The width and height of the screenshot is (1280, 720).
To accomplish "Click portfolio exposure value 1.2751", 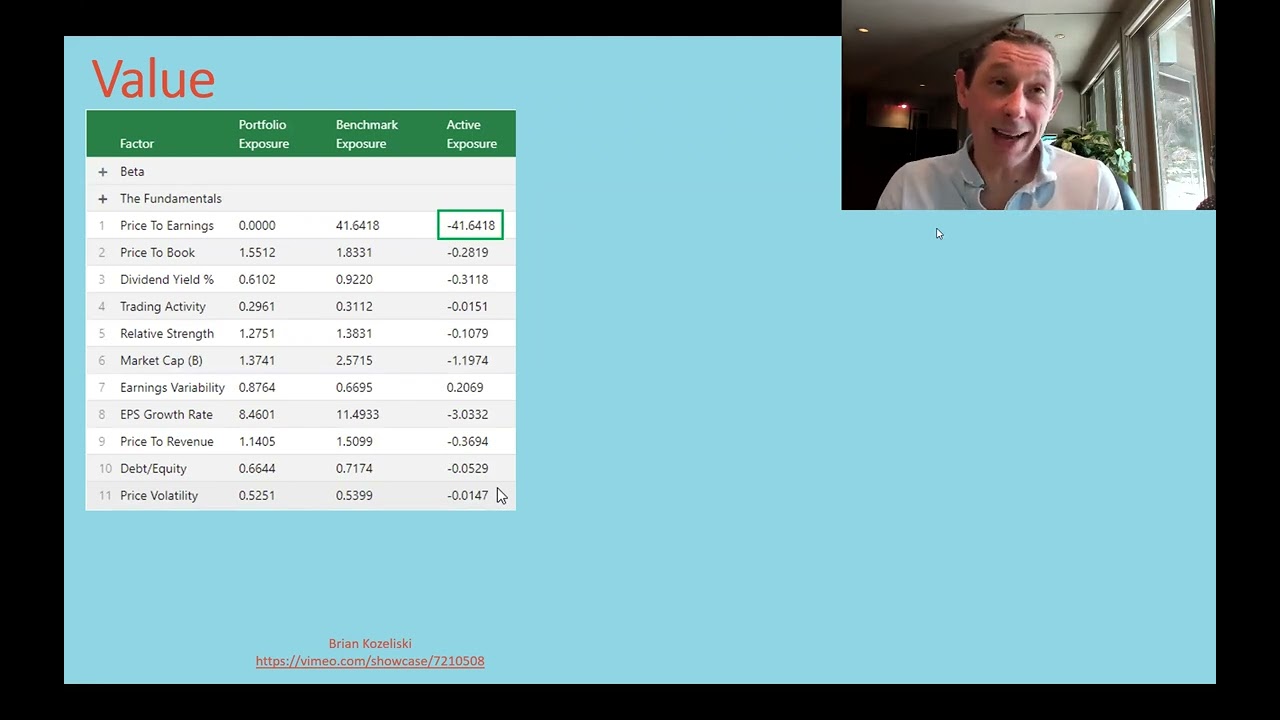I will (257, 334).
